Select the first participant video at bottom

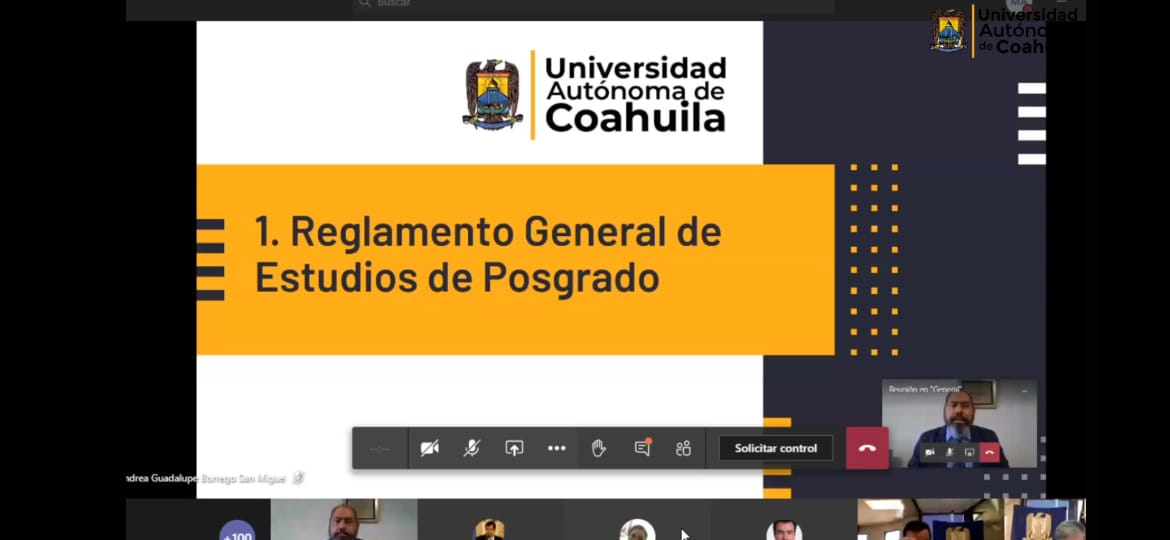coord(343,520)
